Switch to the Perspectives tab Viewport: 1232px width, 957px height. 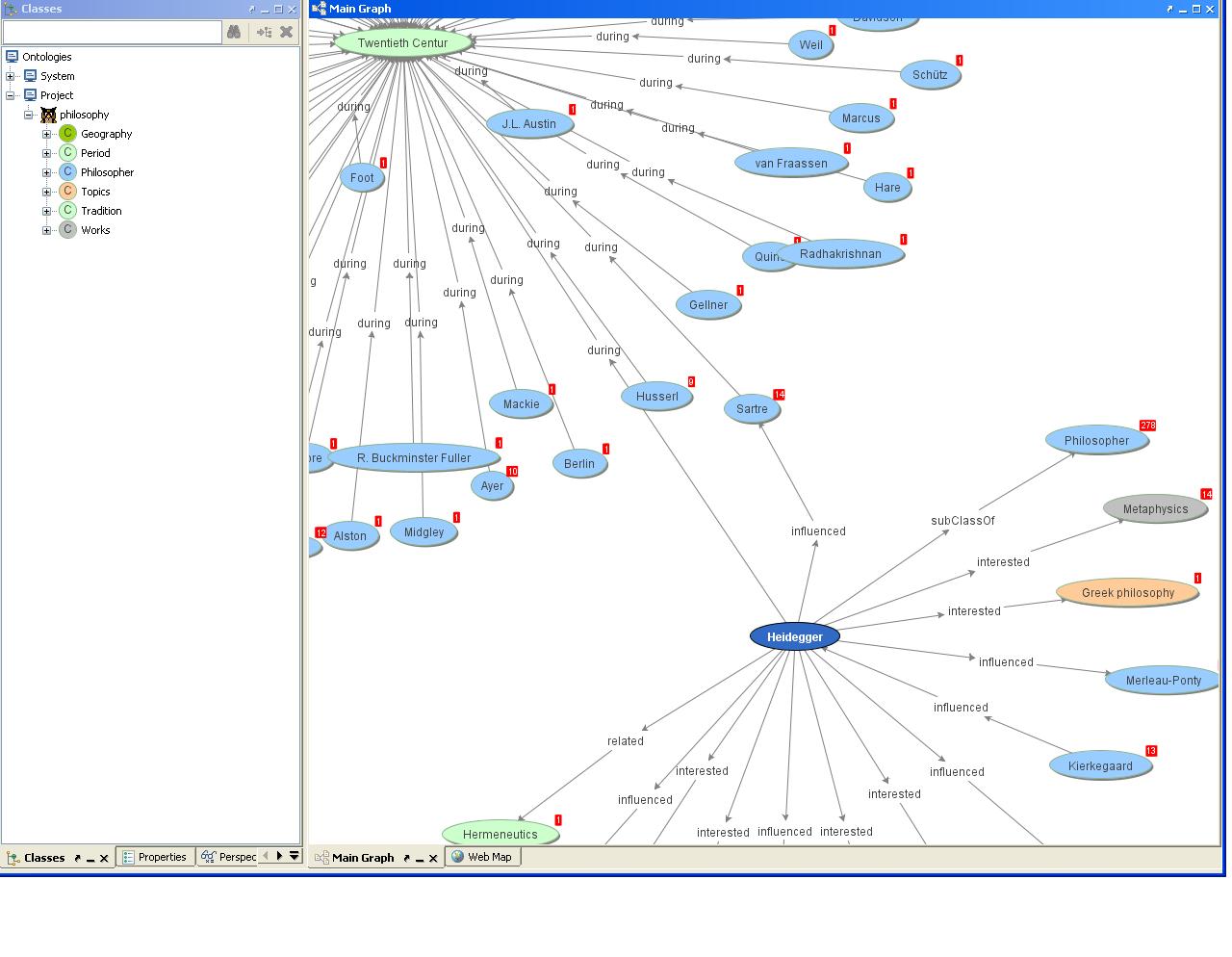[x=229, y=857]
